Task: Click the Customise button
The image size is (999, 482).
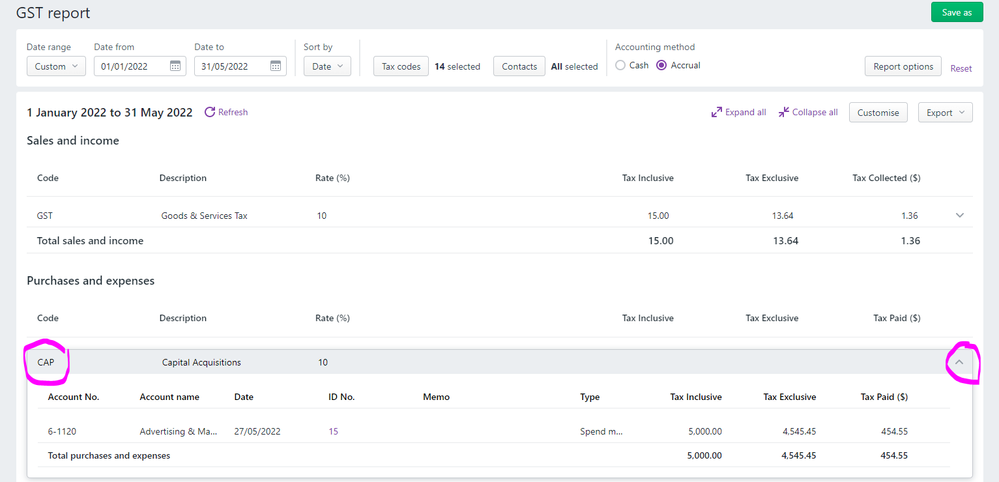Action: [x=878, y=112]
